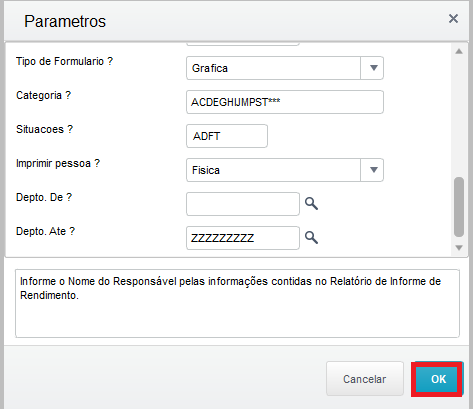Open the magnifier lookup beside Depto. Ate
This screenshot has height=409, width=473.
click(311, 237)
